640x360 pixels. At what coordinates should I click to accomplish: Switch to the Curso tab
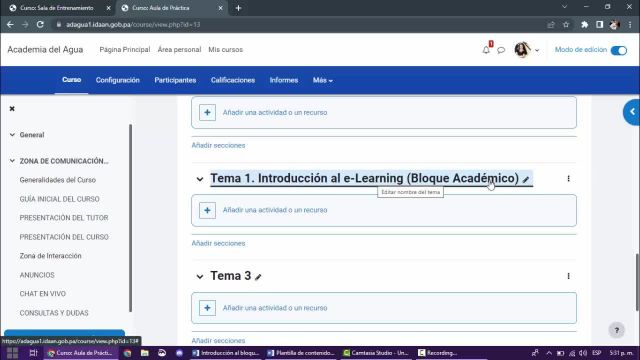[x=71, y=80]
